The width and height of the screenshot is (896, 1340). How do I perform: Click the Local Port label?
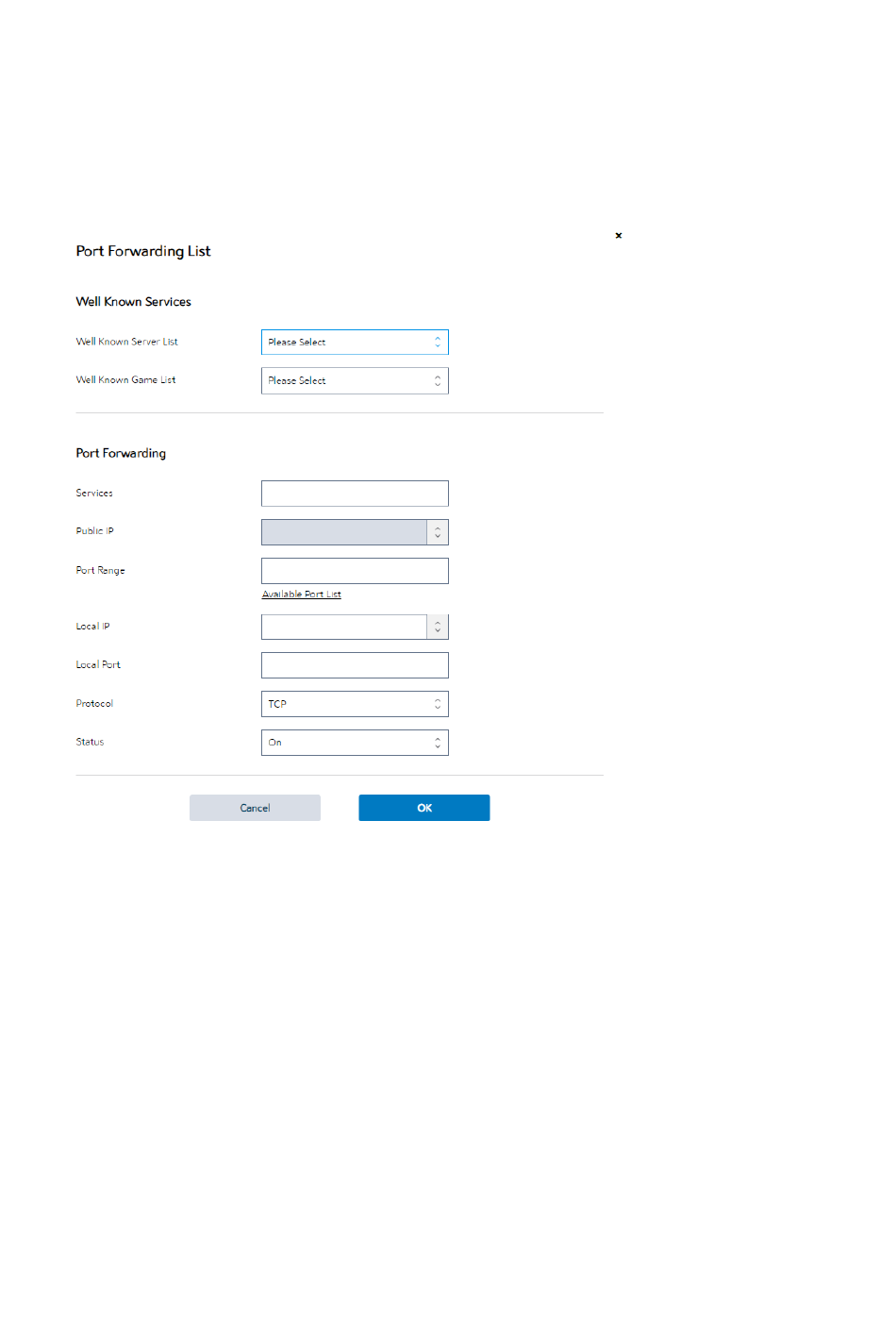[98, 665]
